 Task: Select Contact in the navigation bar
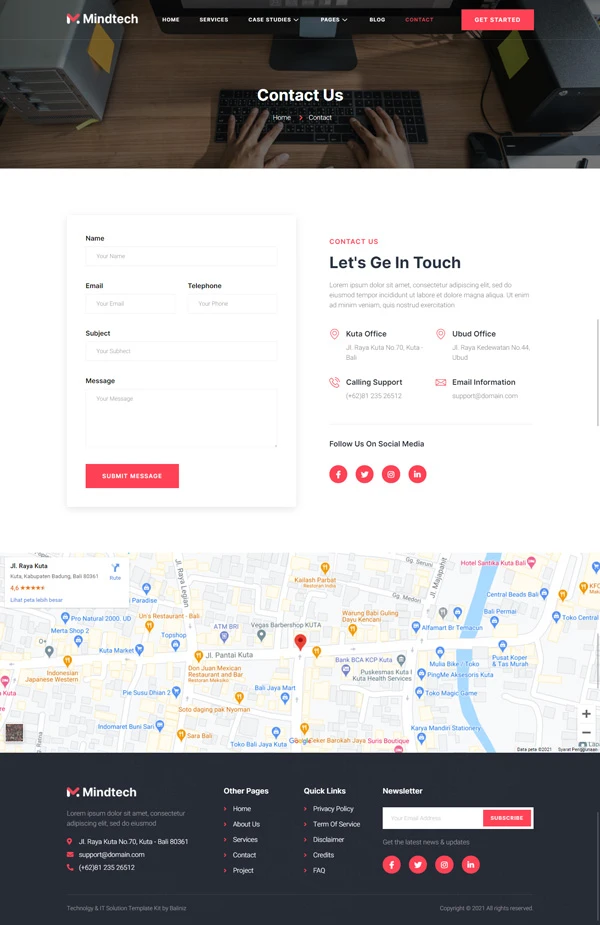[x=419, y=19]
